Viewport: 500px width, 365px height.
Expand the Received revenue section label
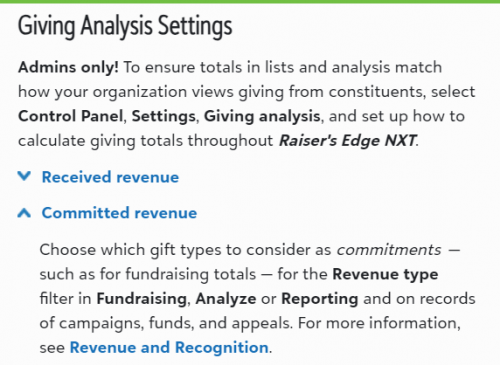[x=110, y=177]
